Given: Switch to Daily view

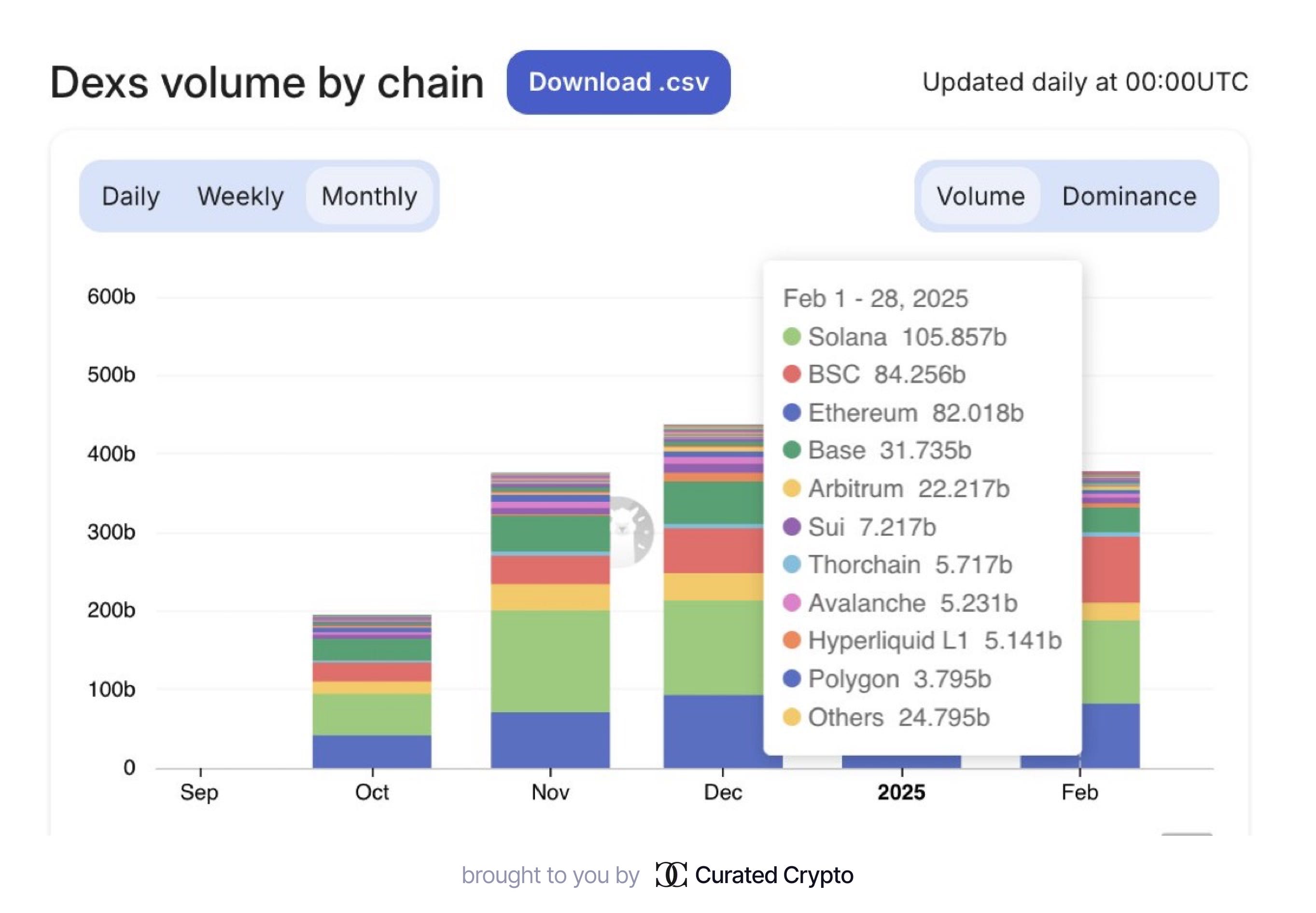Looking at the screenshot, I should click(130, 196).
